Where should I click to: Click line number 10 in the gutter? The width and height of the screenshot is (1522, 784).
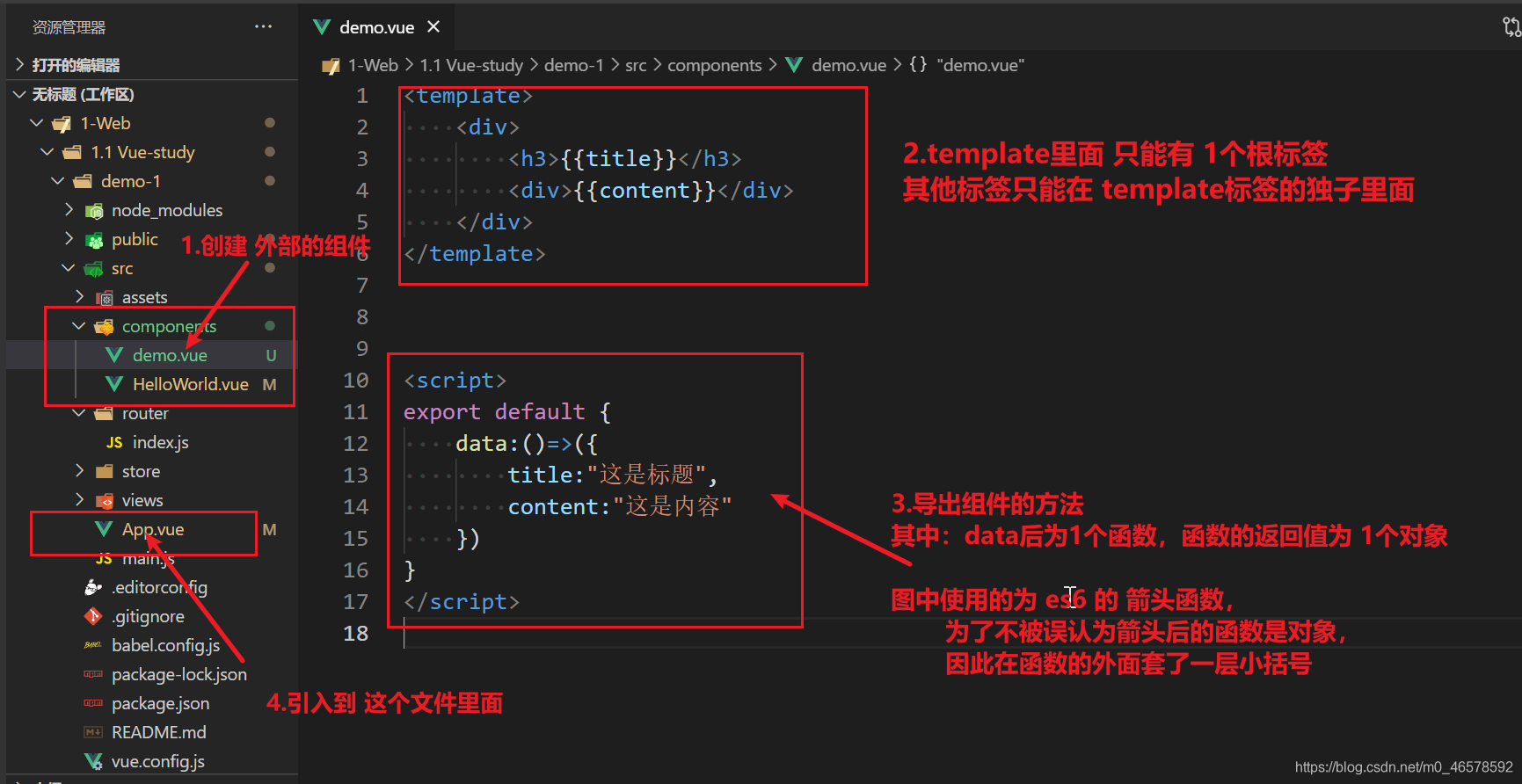355,381
